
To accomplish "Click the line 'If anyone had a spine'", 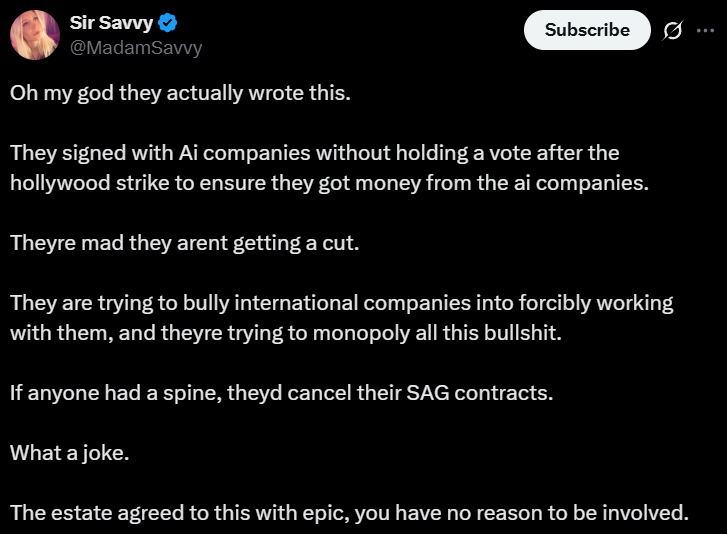I will 281,392.
